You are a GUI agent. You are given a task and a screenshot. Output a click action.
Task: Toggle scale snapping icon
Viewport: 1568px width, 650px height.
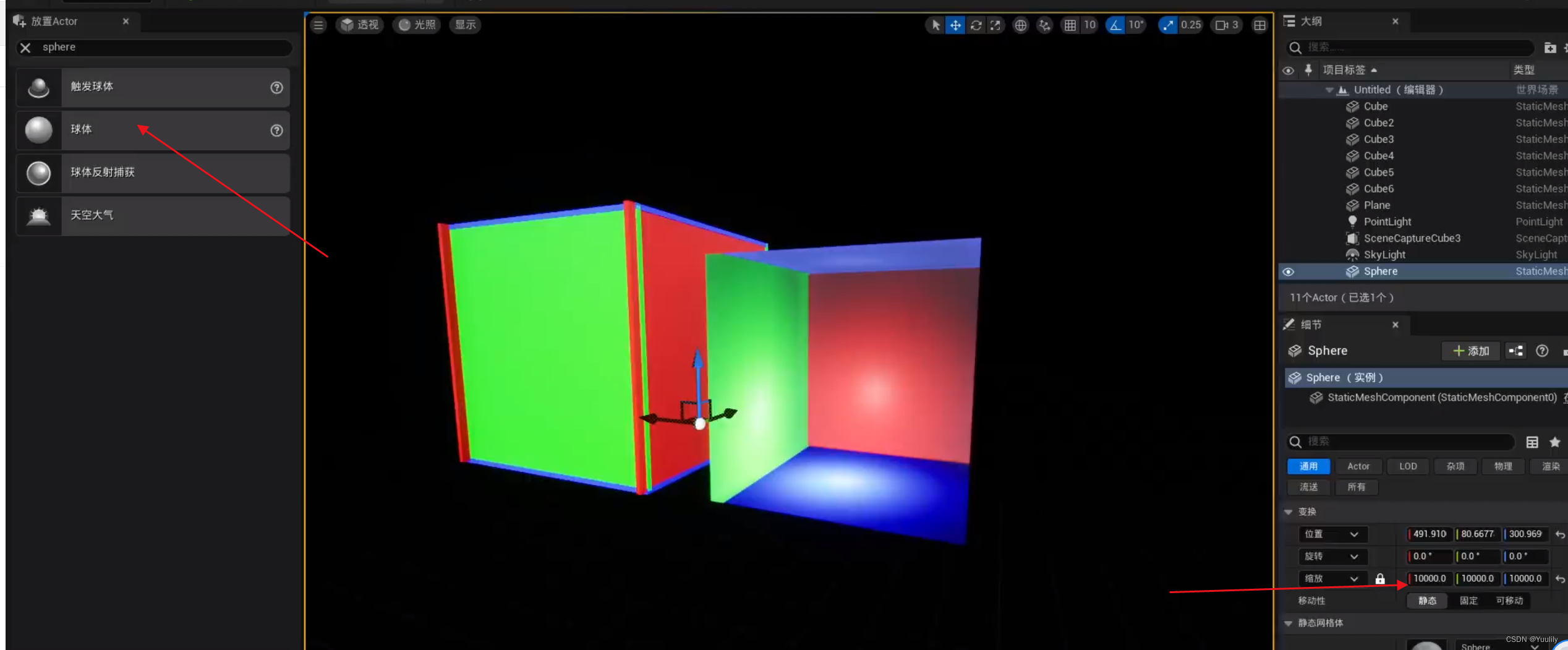tap(1167, 25)
